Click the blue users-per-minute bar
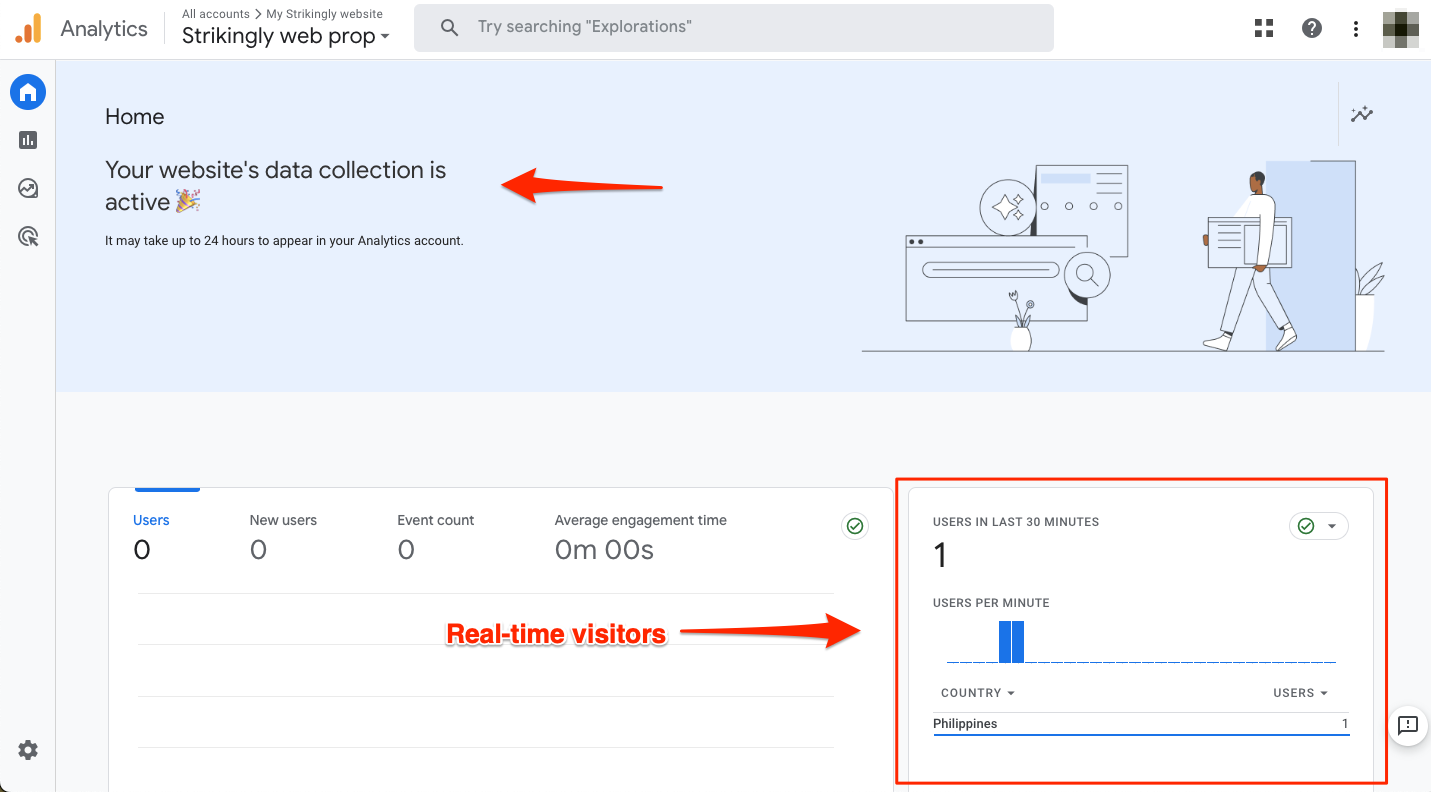This screenshot has width=1431, height=792. [1008, 640]
